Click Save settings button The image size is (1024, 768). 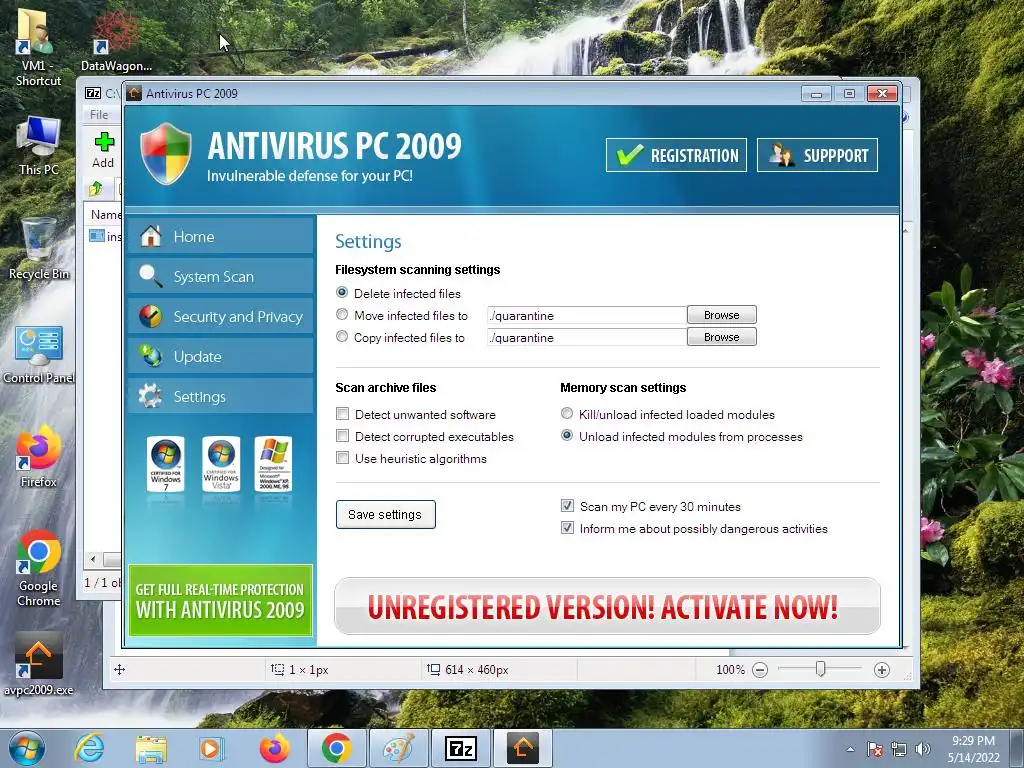click(385, 515)
